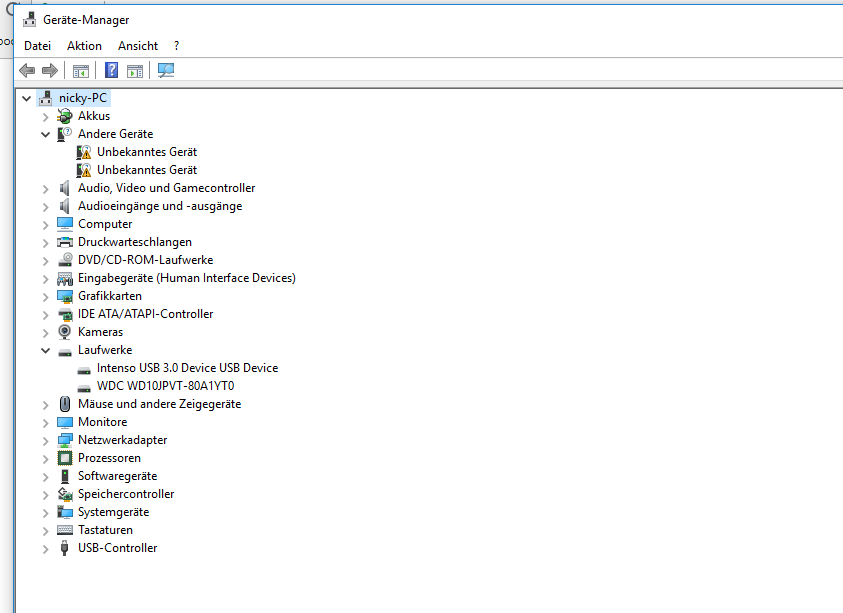This screenshot has width=843, height=613.
Task: Show or hide the console tree icon
Action: tap(81, 70)
